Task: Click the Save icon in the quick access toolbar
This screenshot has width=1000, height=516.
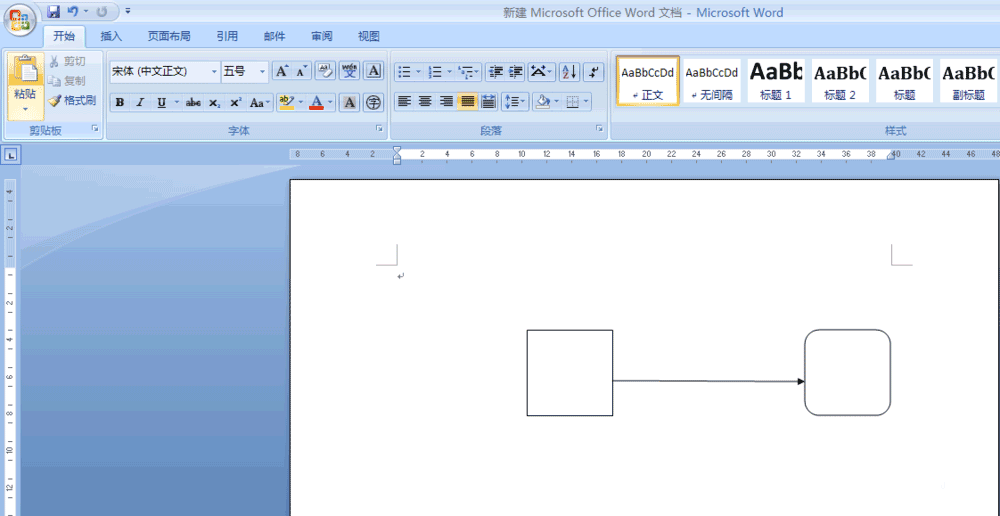Action: [x=54, y=11]
